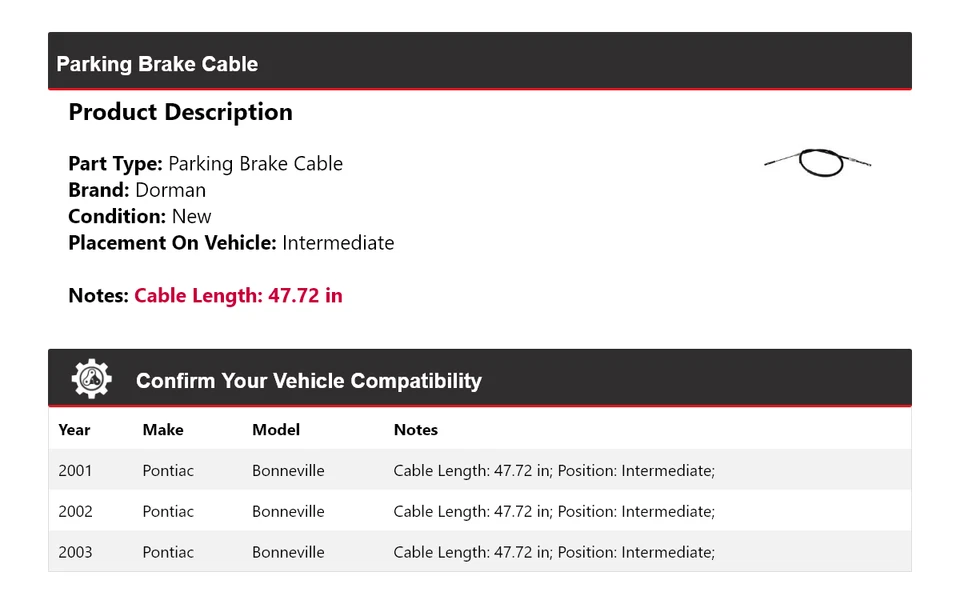Click Bonneville in the 2003 row
Screen dimensions: 960x604
pyautogui.click(x=288, y=552)
